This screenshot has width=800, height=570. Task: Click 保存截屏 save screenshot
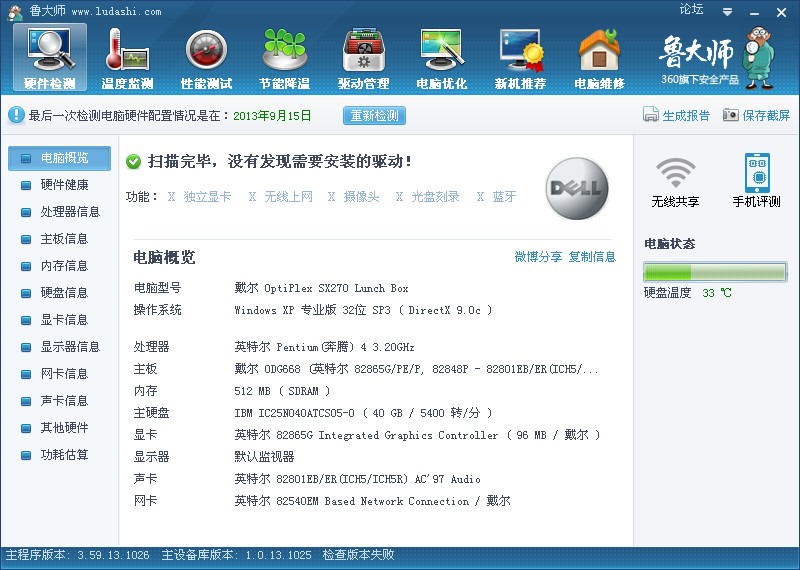pos(757,115)
